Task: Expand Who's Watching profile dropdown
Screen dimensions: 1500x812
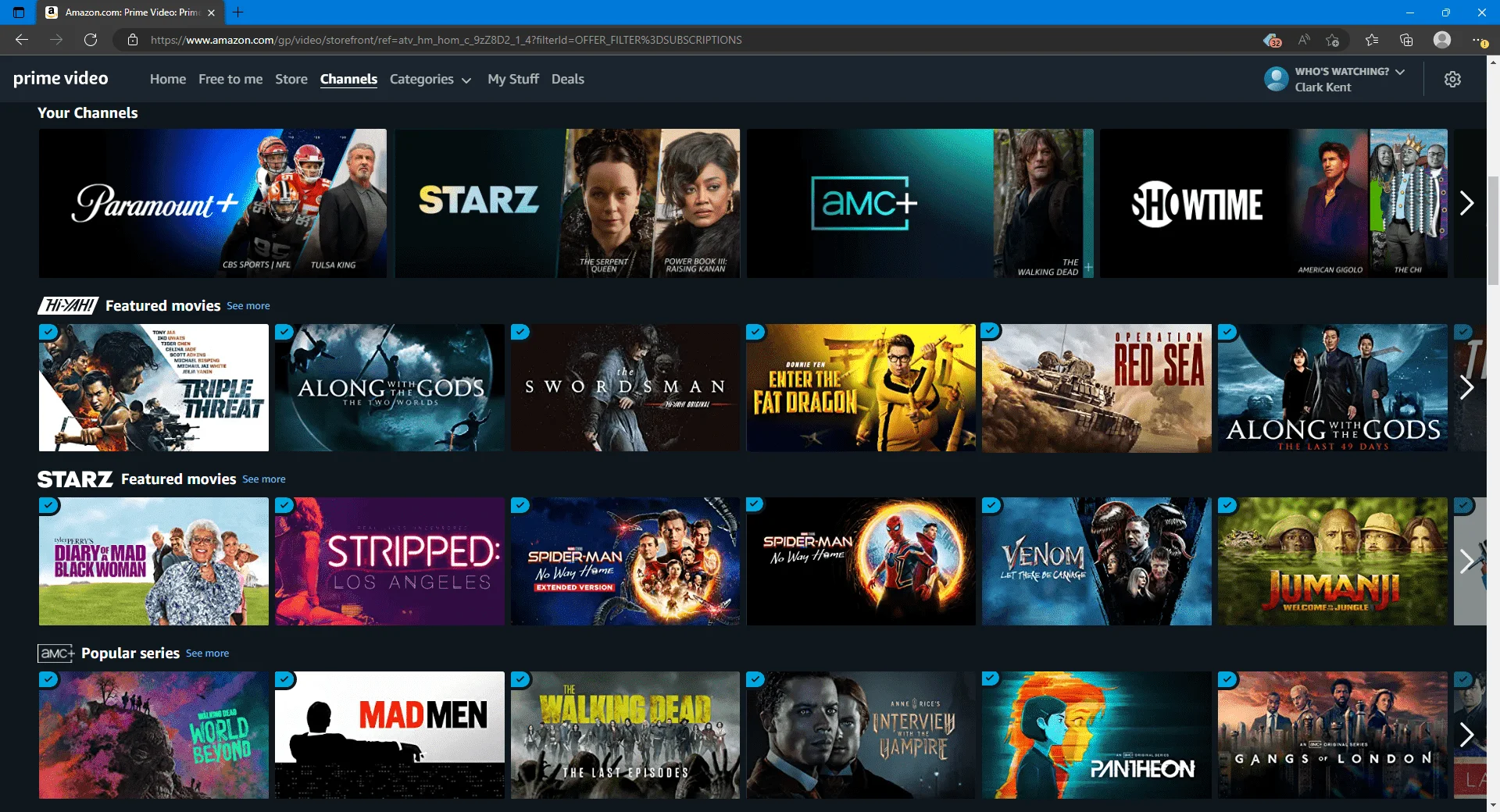Action: 1350,71
